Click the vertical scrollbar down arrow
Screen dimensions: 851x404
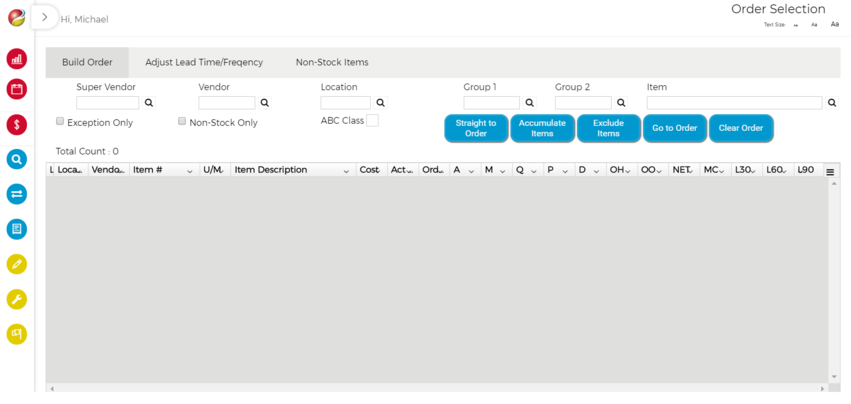pyautogui.click(x=834, y=377)
